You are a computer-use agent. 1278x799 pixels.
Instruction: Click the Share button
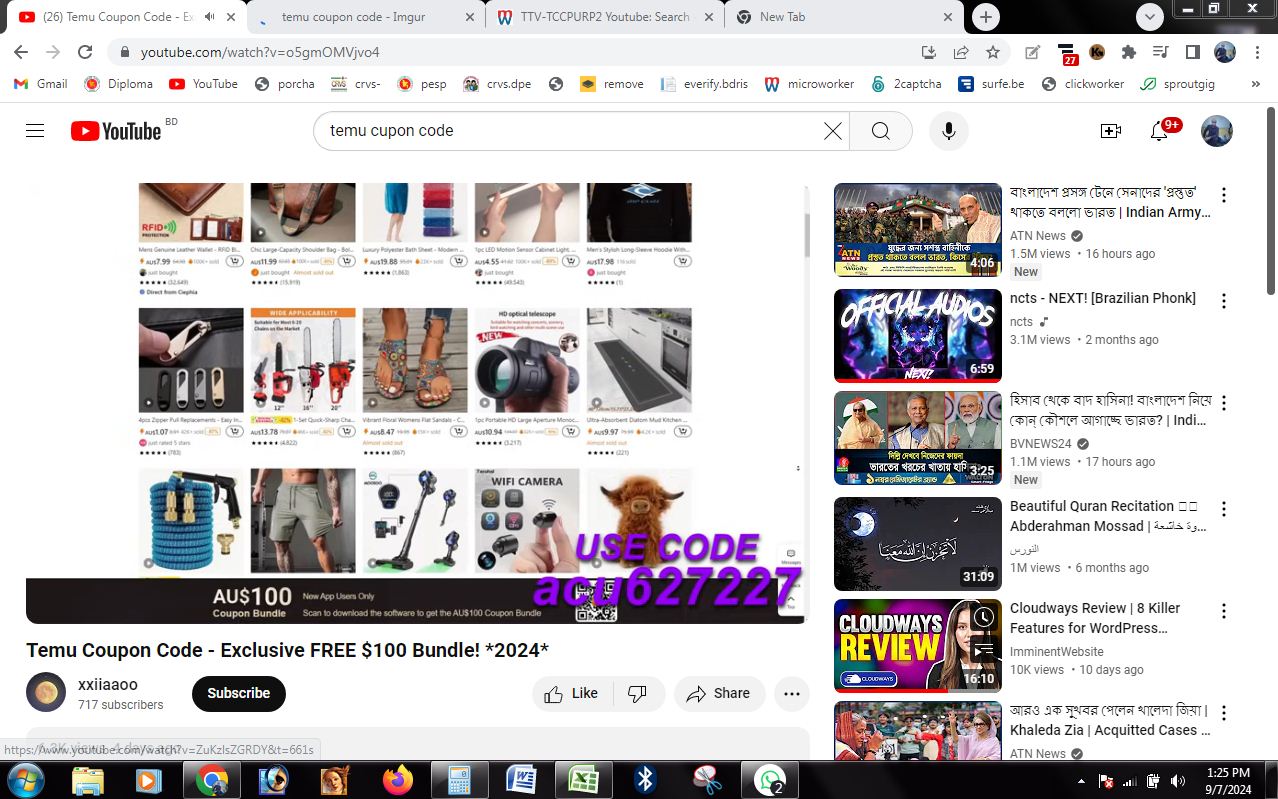tap(719, 693)
